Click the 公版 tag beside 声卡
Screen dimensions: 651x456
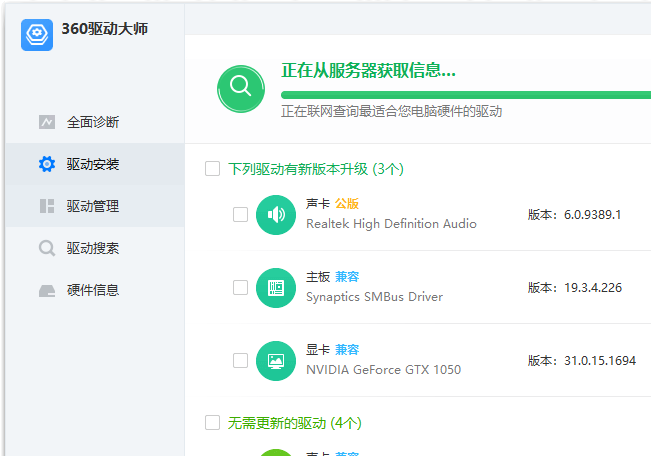click(347, 203)
